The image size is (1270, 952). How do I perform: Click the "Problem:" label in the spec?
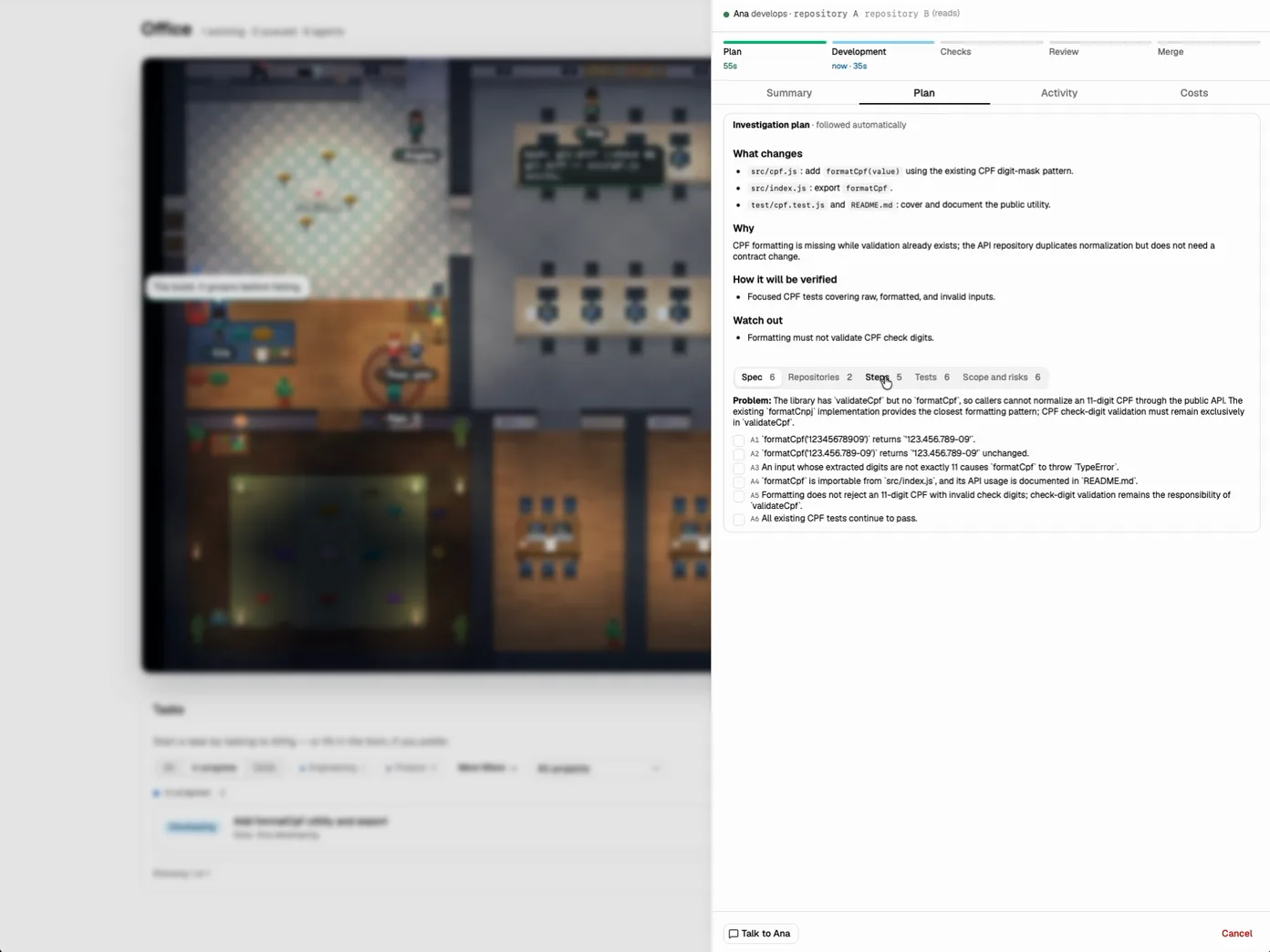(x=752, y=401)
